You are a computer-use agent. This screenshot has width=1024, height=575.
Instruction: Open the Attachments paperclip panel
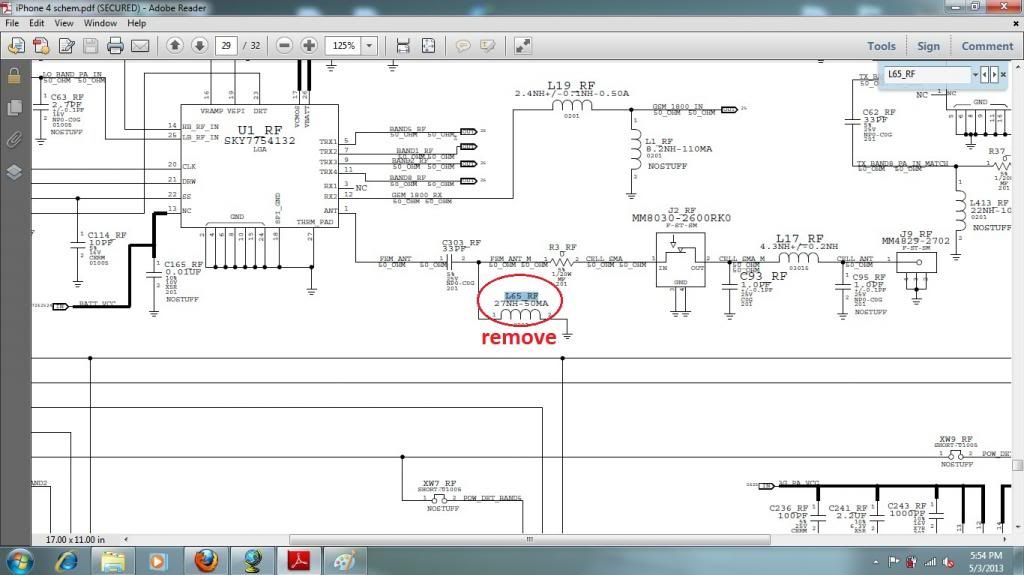click(x=14, y=139)
